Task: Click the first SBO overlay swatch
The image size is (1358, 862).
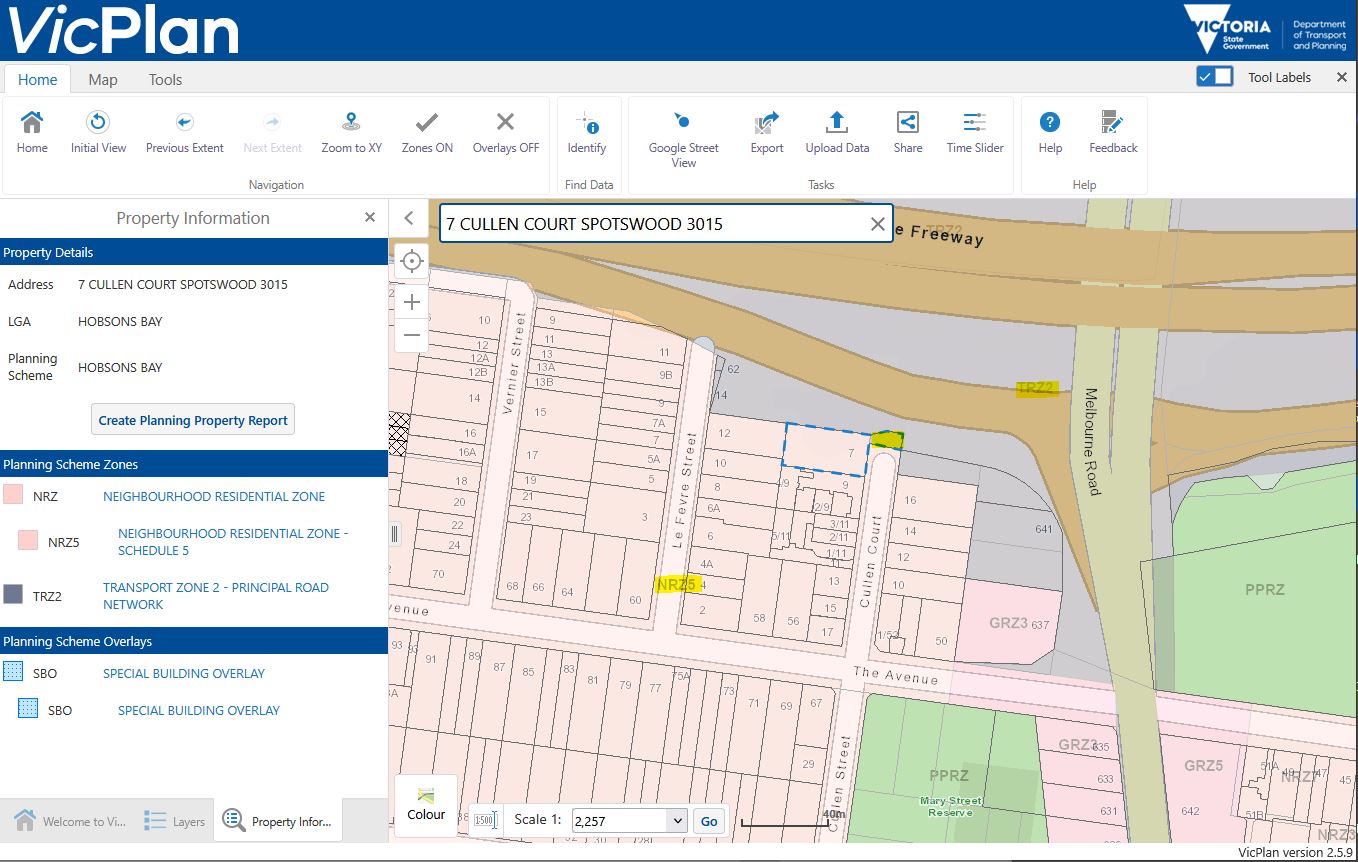Action: pos(13,673)
